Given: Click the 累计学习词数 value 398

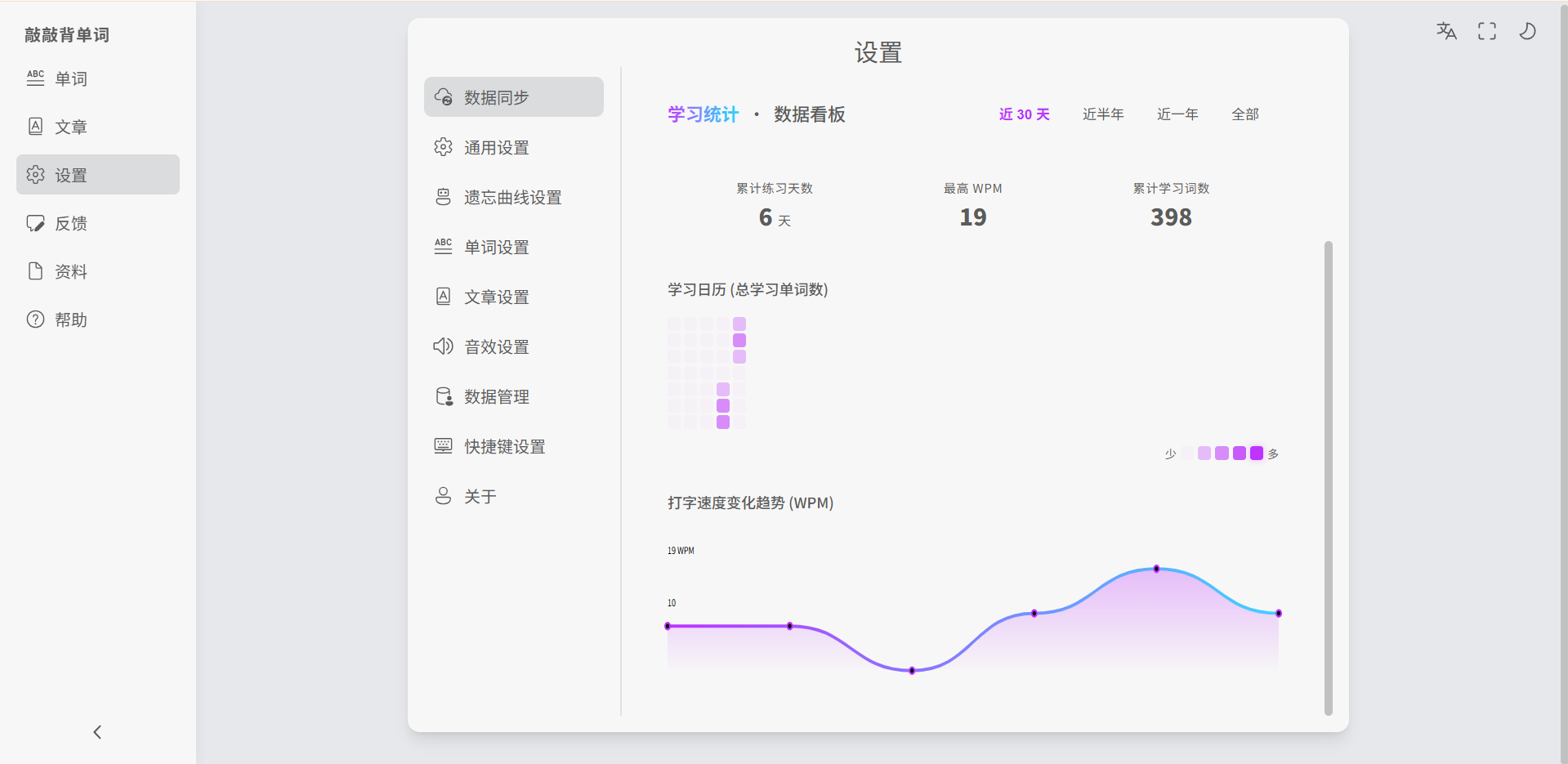Looking at the screenshot, I should [x=1171, y=217].
